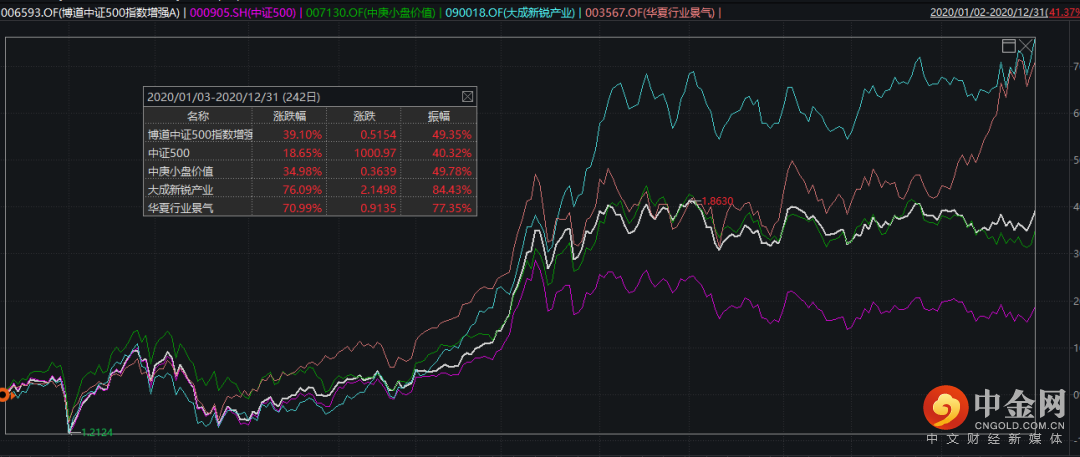The width and height of the screenshot is (1080, 457).
Task: Click the 49.78% amplitude value
Action: pyautogui.click(x=453, y=172)
